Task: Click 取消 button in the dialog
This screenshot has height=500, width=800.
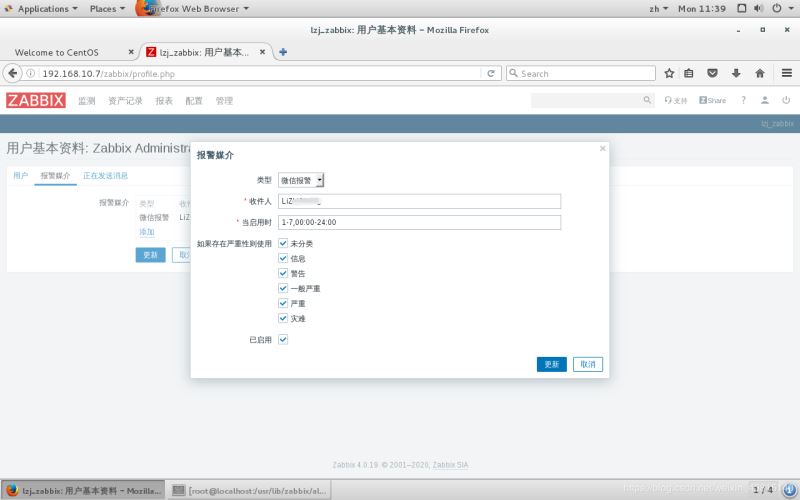Action: click(x=588, y=364)
